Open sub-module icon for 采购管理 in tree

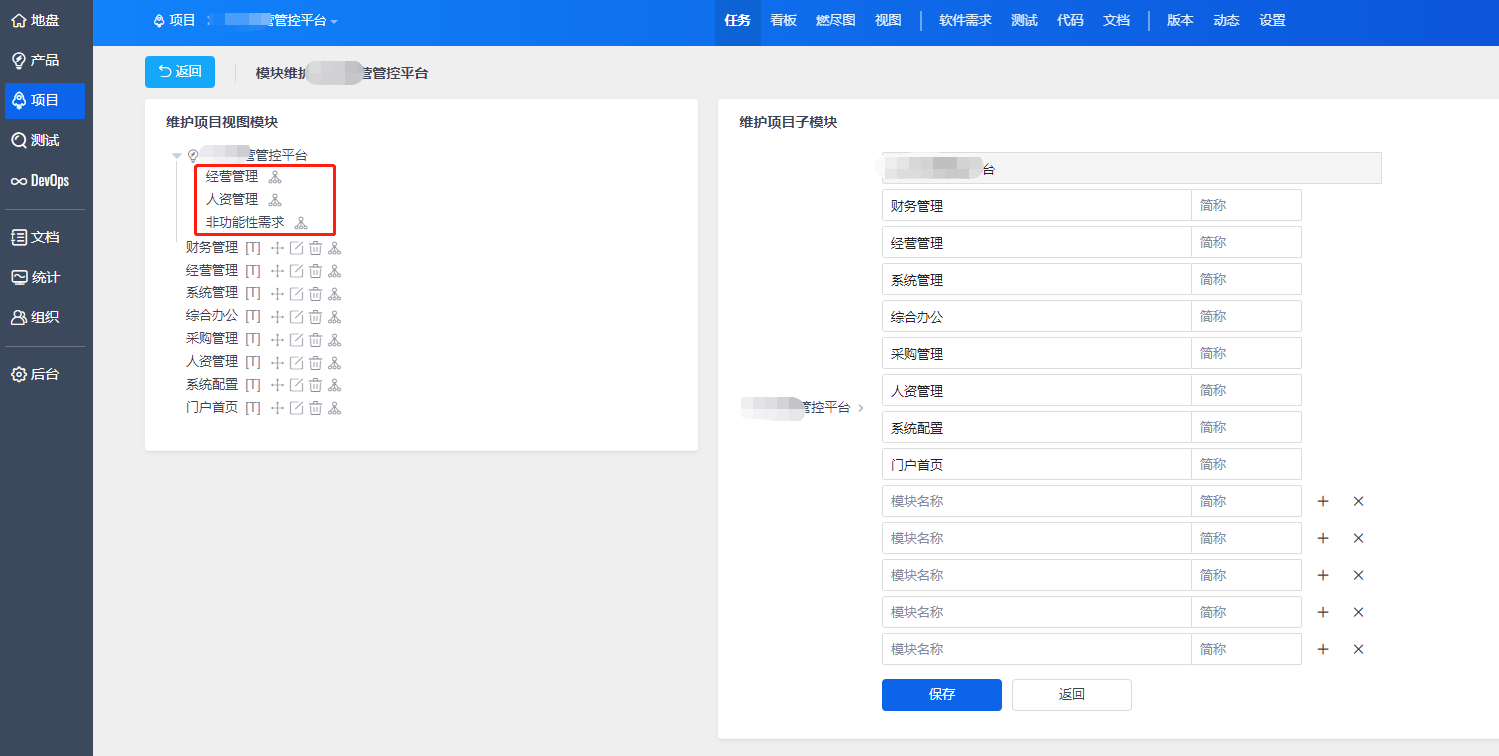pyautogui.click(x=335, y=340)
